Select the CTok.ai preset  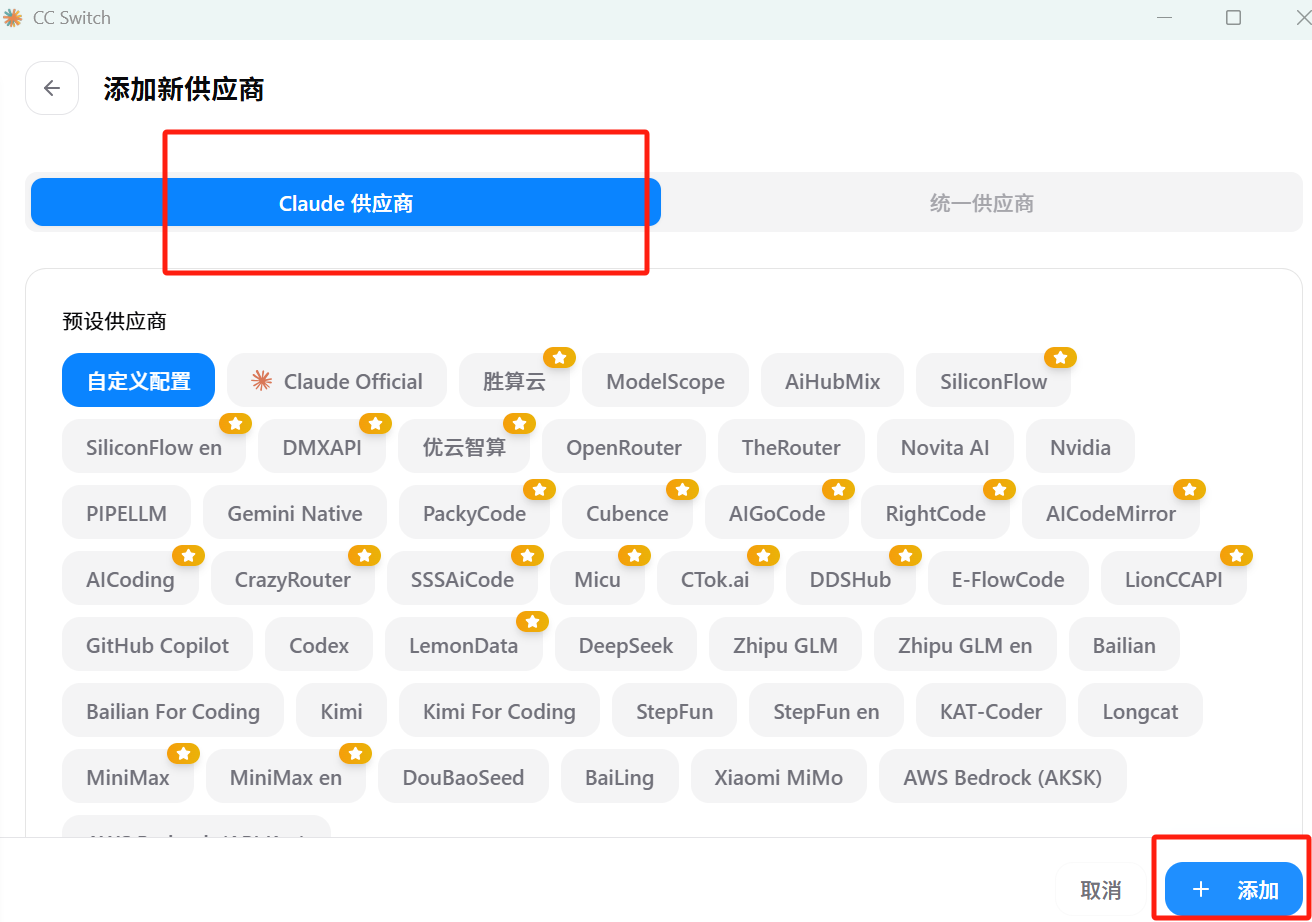point(715,579)
